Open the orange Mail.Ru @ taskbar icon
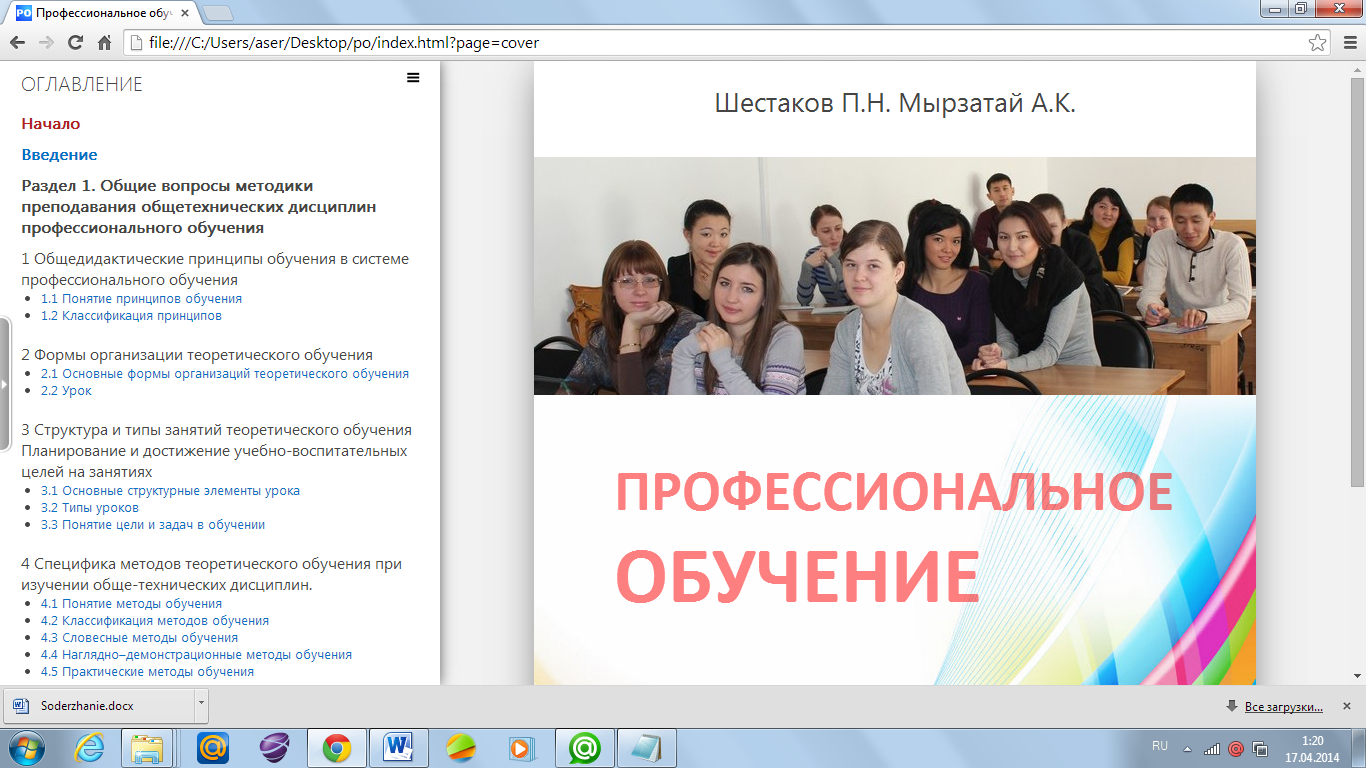Viewport: 1366px width, 768px height. tap(213, 747)
